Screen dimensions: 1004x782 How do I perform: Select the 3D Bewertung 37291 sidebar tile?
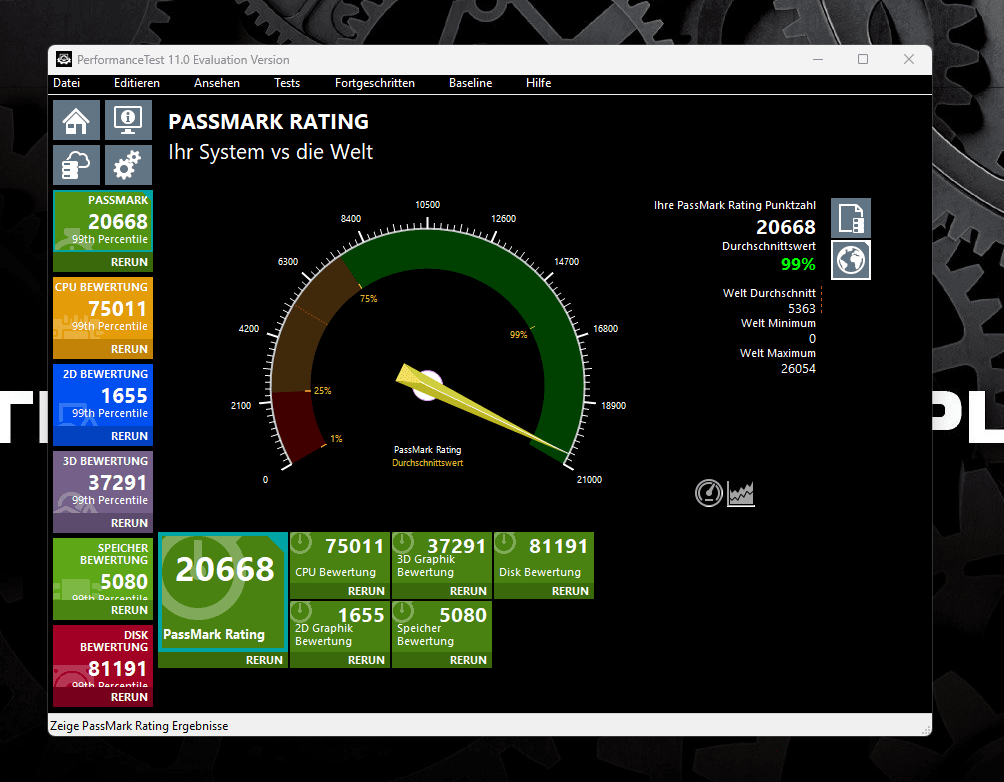(103, 482)
